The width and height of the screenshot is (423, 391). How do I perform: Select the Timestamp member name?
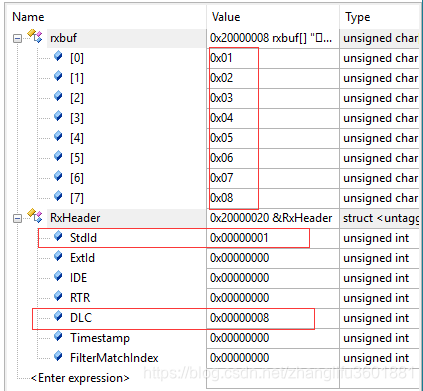point(100,338)
